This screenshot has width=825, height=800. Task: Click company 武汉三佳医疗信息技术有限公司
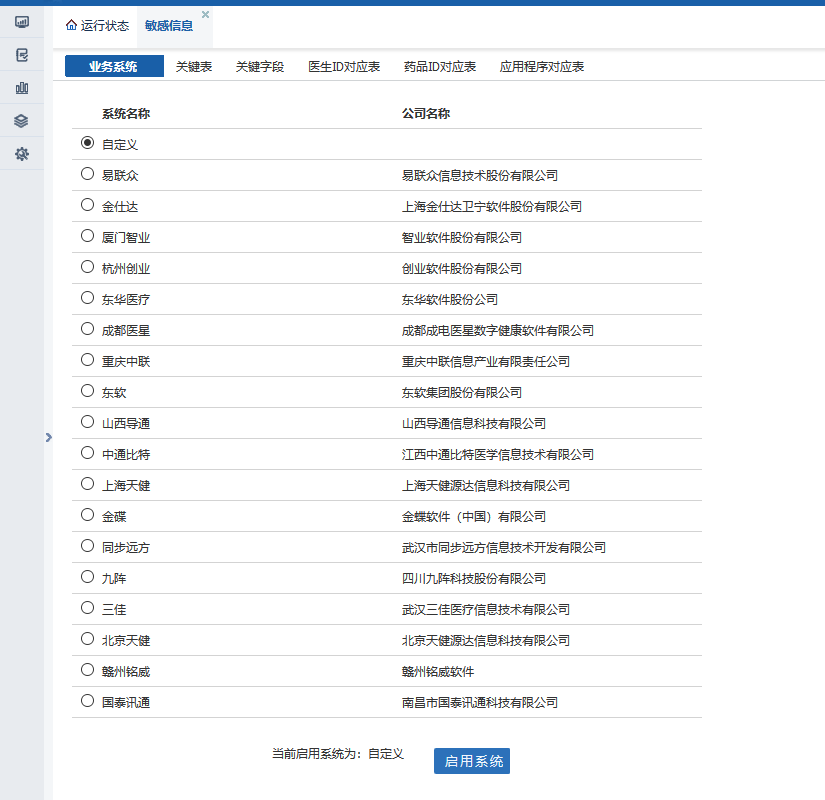486,611
